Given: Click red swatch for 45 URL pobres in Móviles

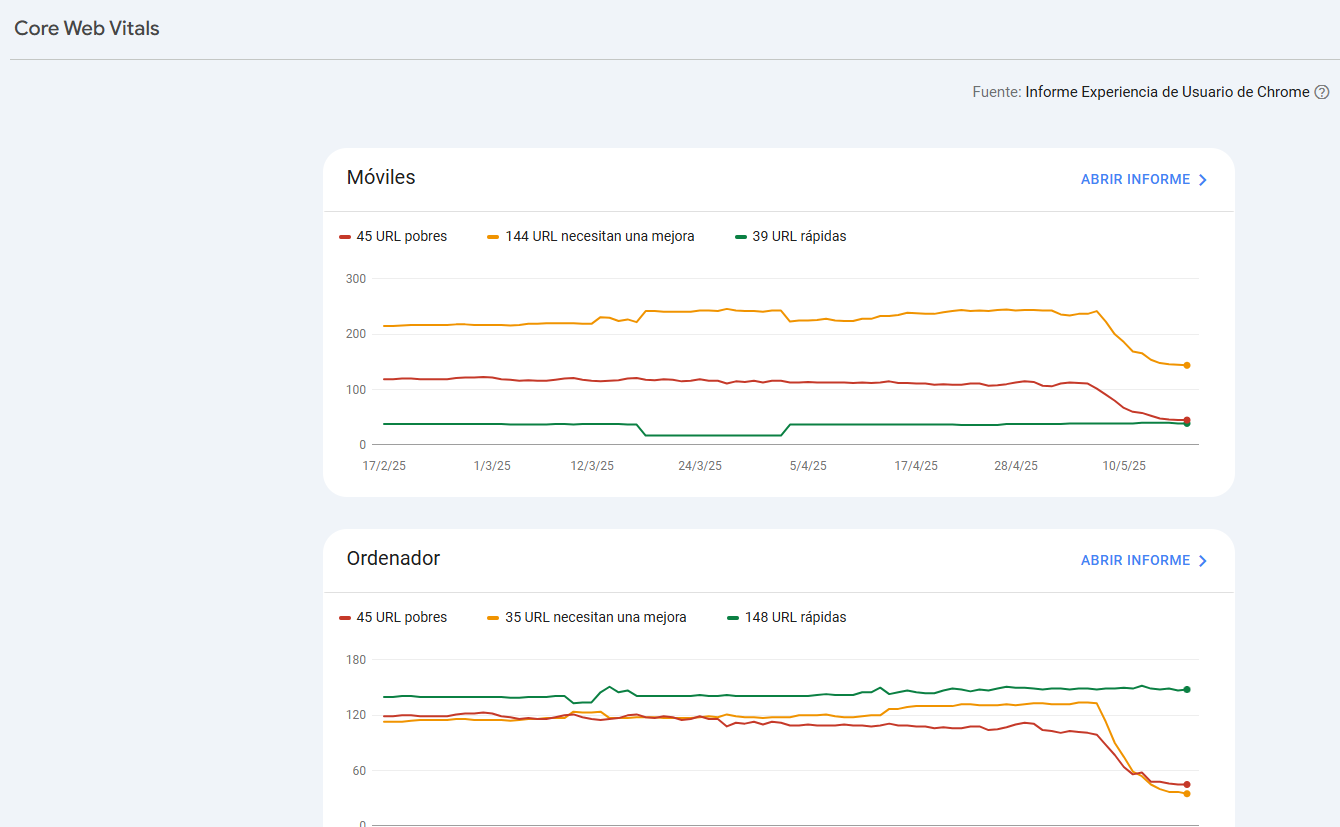Looking at the screenshot, I should tap(345, 237).
